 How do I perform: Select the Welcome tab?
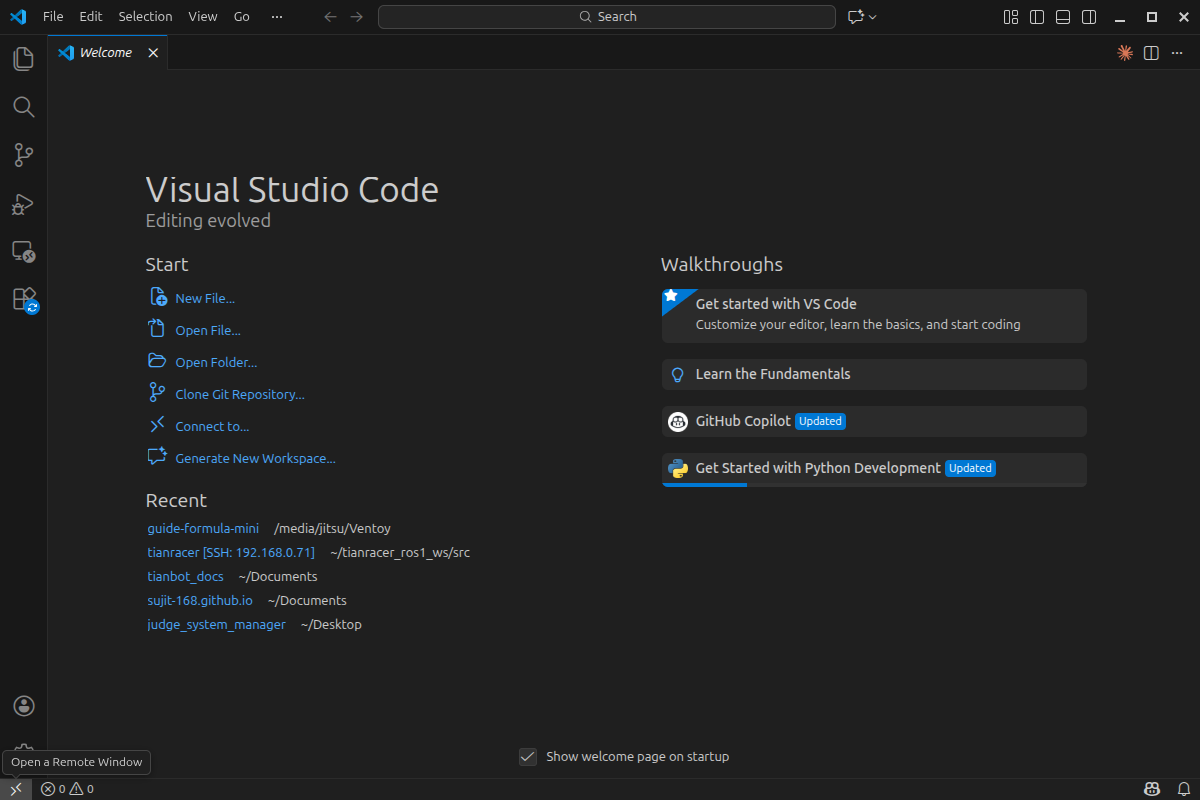tap(105, 53)
